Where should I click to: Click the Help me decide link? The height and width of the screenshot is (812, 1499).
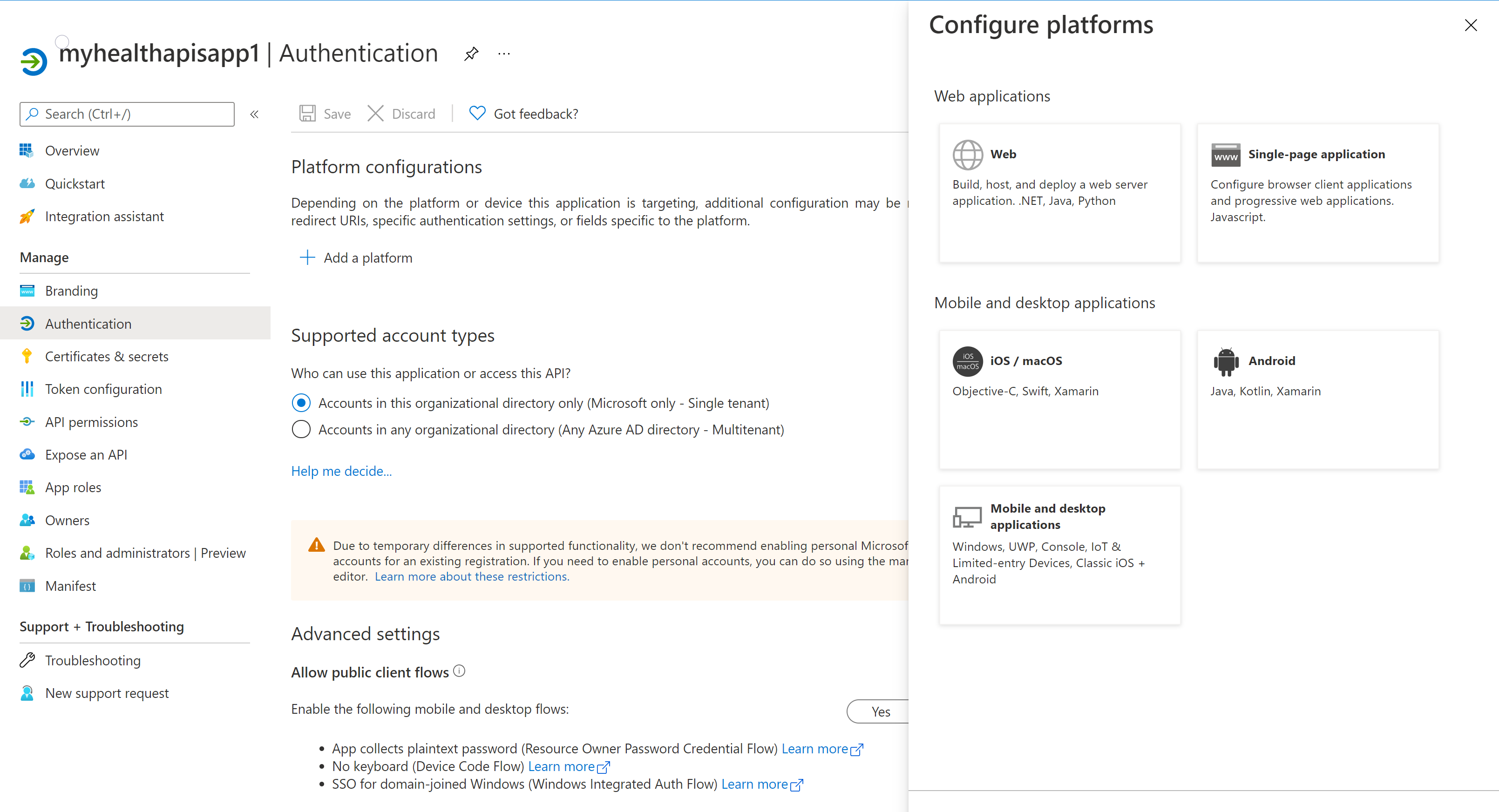click(x=341, y=471)
